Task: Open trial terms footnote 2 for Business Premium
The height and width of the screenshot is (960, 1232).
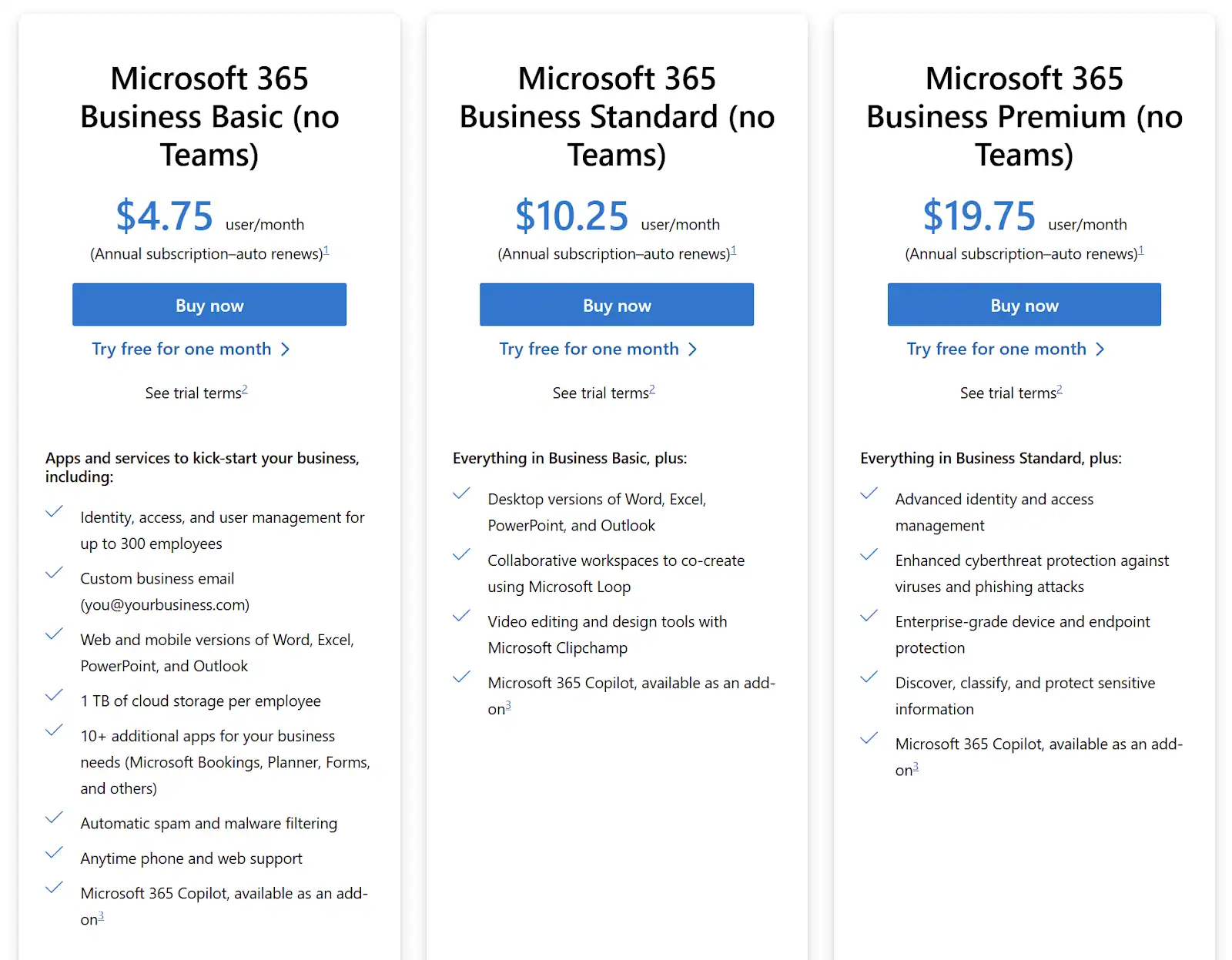Action: point(1060,390)
